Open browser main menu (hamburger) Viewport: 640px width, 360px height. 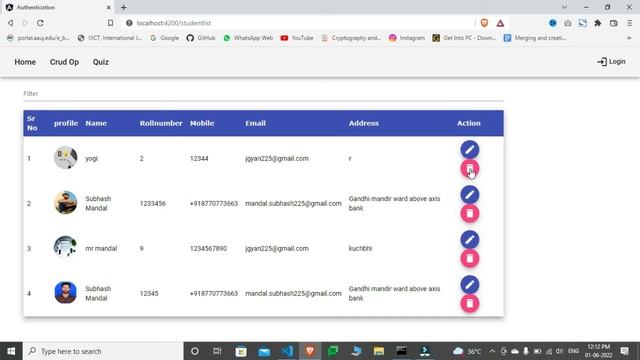[629, 23]
